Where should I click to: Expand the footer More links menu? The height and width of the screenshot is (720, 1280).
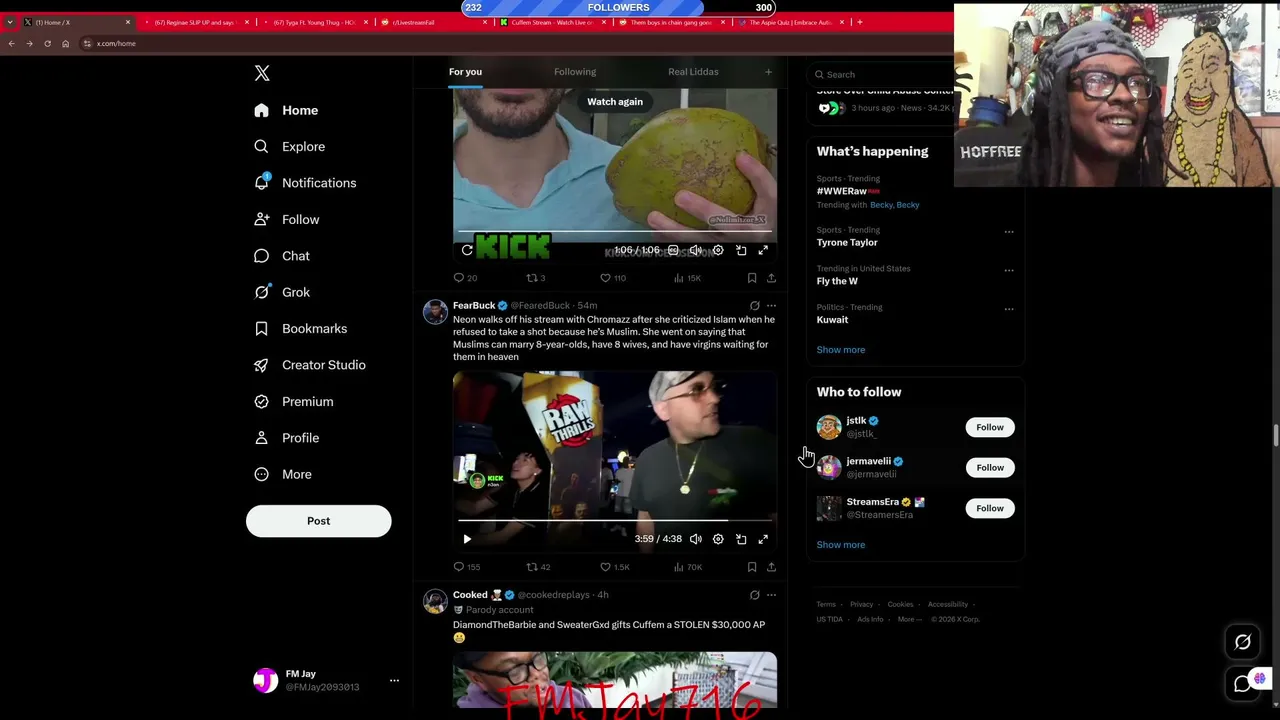point(909,619)
